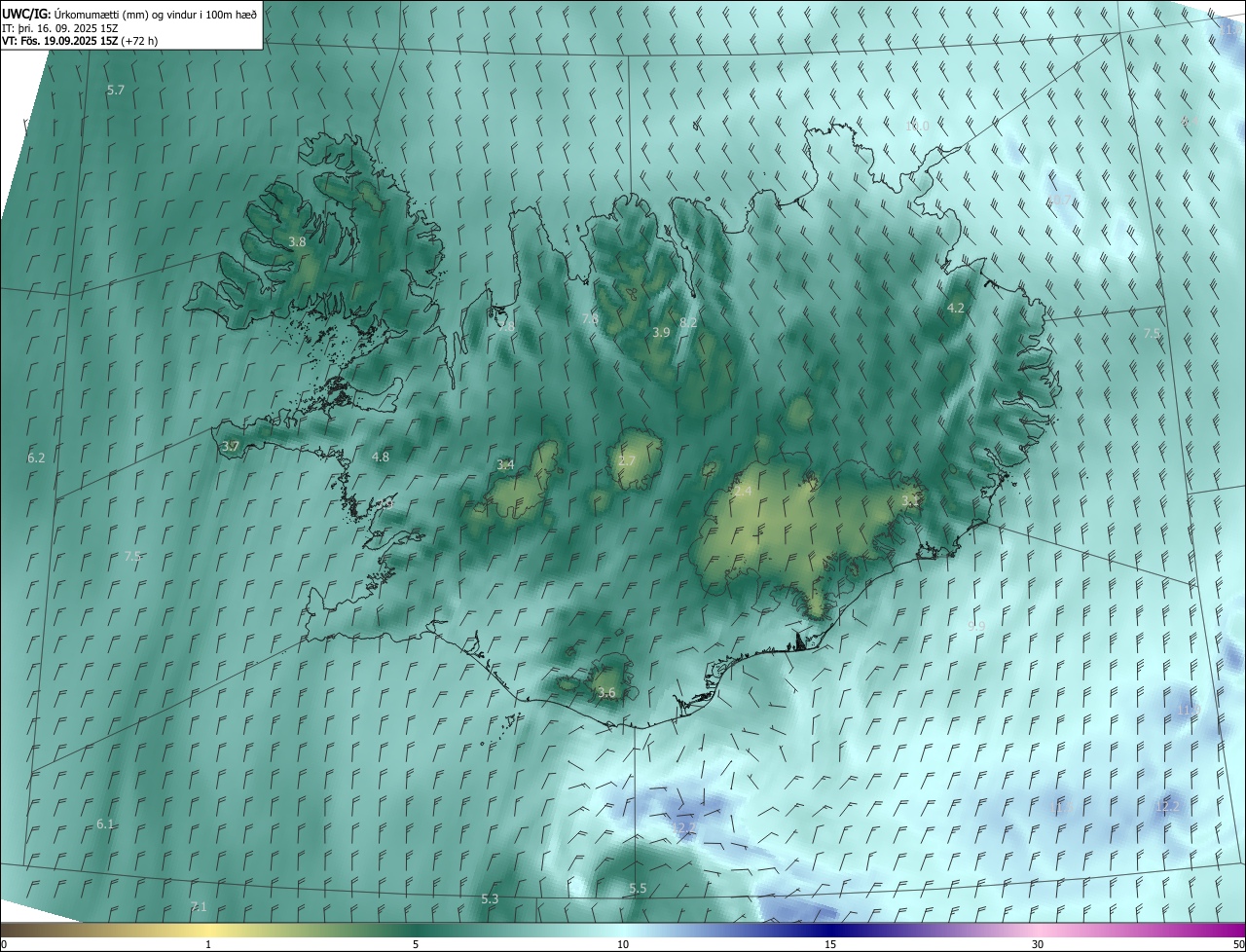1246x952 pixels.
Task: Click the 5.3 value label on the map
Action: coord(490,898)
